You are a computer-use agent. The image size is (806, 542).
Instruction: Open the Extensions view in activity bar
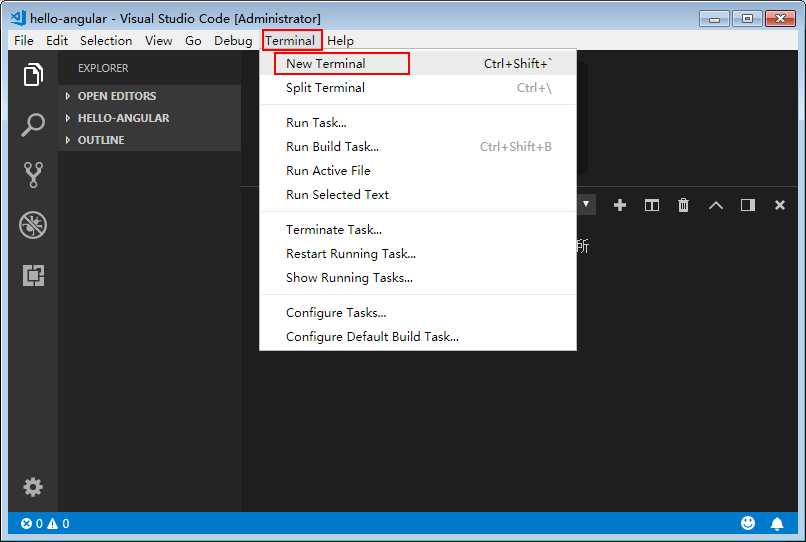tap(33, 275)
